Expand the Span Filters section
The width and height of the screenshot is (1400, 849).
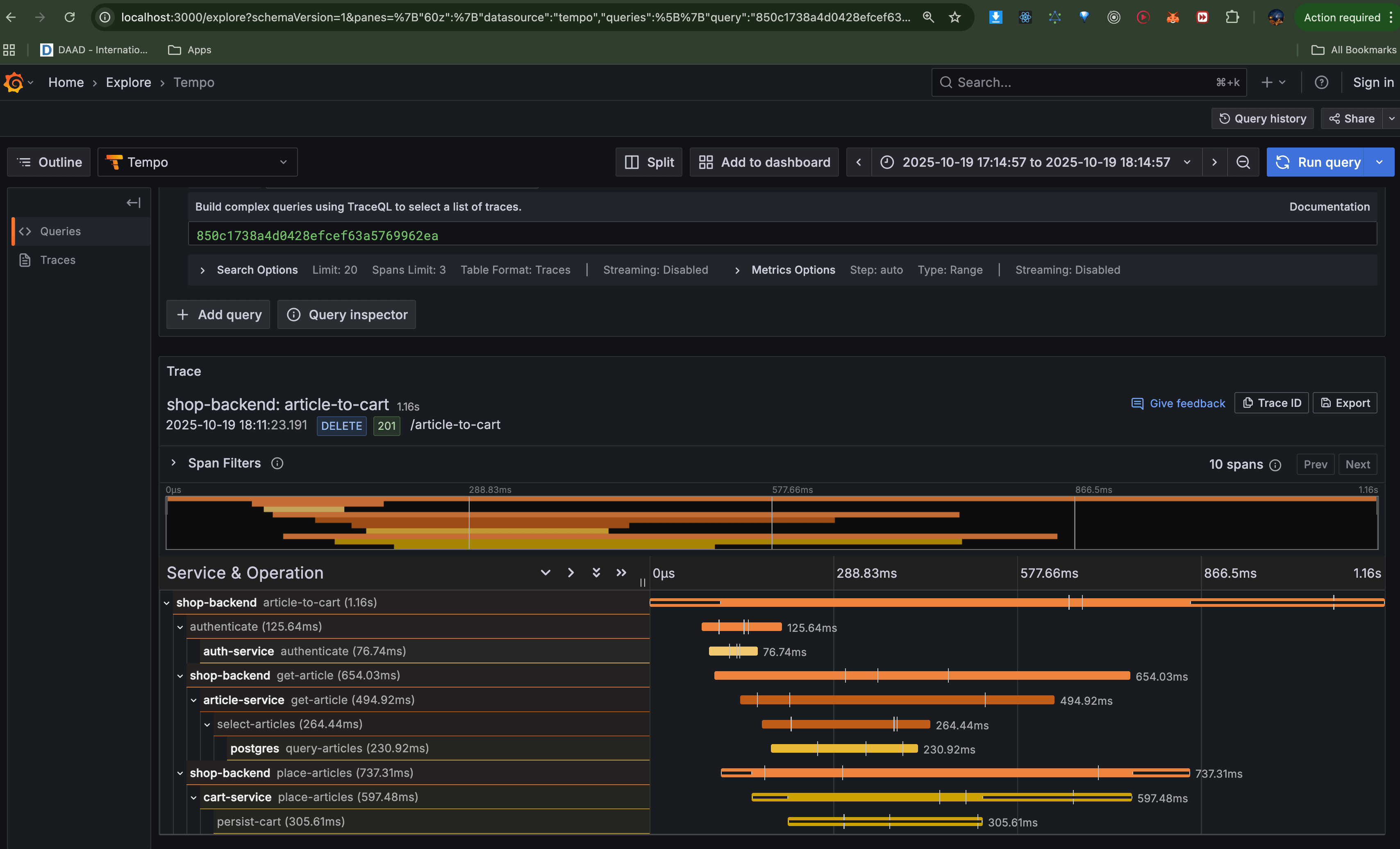(173, 463)
